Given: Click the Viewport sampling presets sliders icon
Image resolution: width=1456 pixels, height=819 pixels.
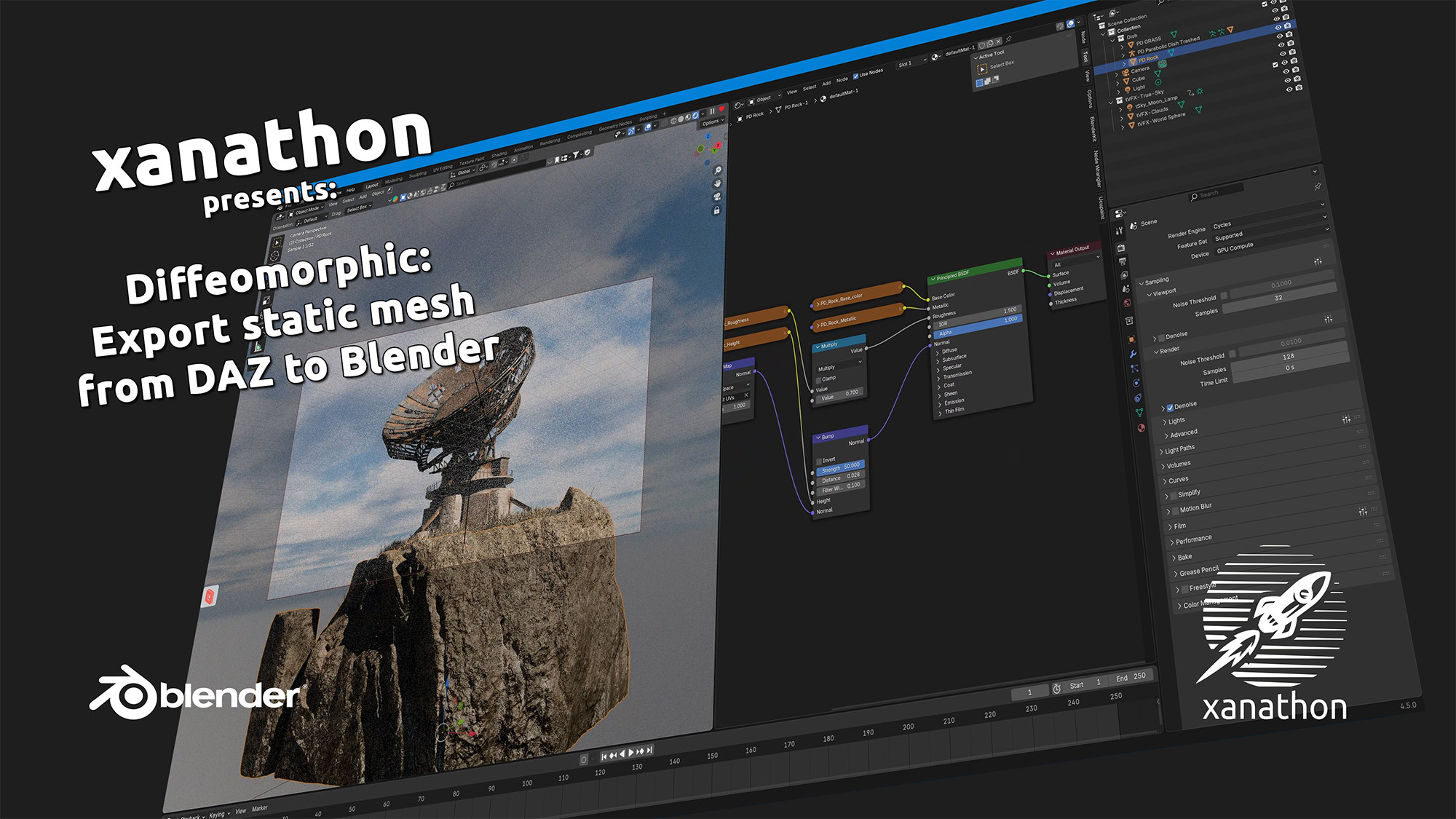Looking at the screenshot, I should [x=1329, y=319].
